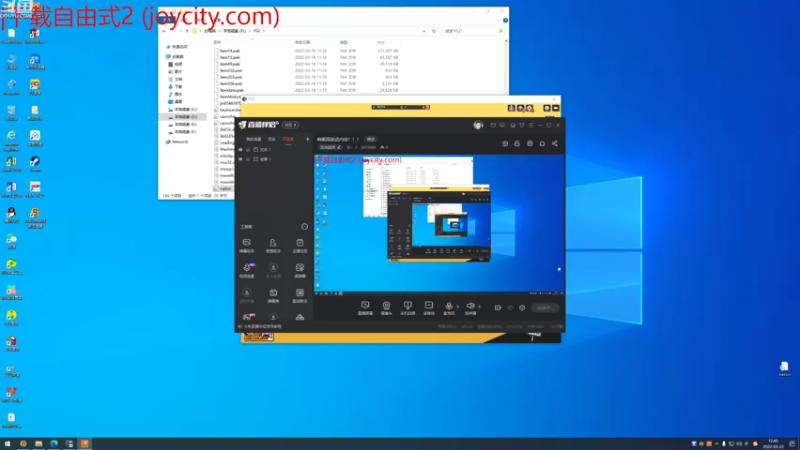Select item500.pak in the Explorer file list
Viewport: 800px width, 450px height.
coord(231,84)
